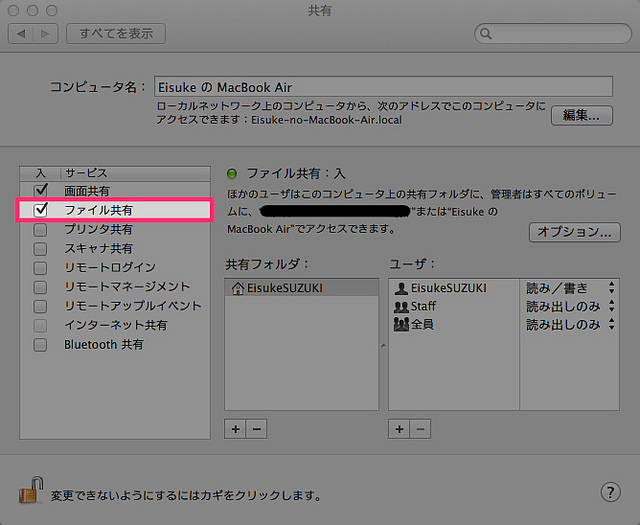Click the 全員 everyone group icon
Image resolution: width=640 pixels, height=525 pixels.
click(x=401, y=324)
